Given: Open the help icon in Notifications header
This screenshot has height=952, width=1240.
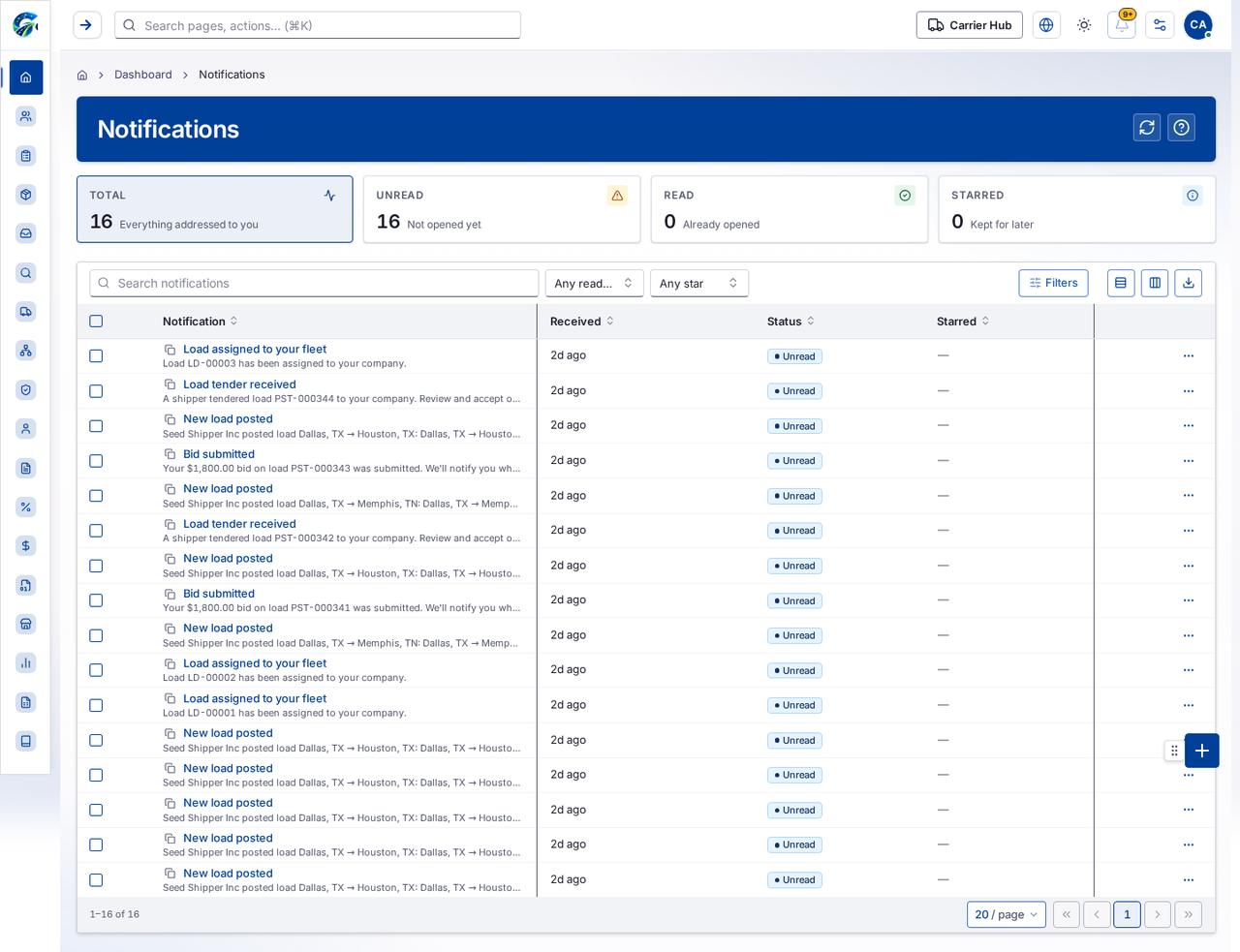Looking at the screenshot, I should pos(1181,128).
